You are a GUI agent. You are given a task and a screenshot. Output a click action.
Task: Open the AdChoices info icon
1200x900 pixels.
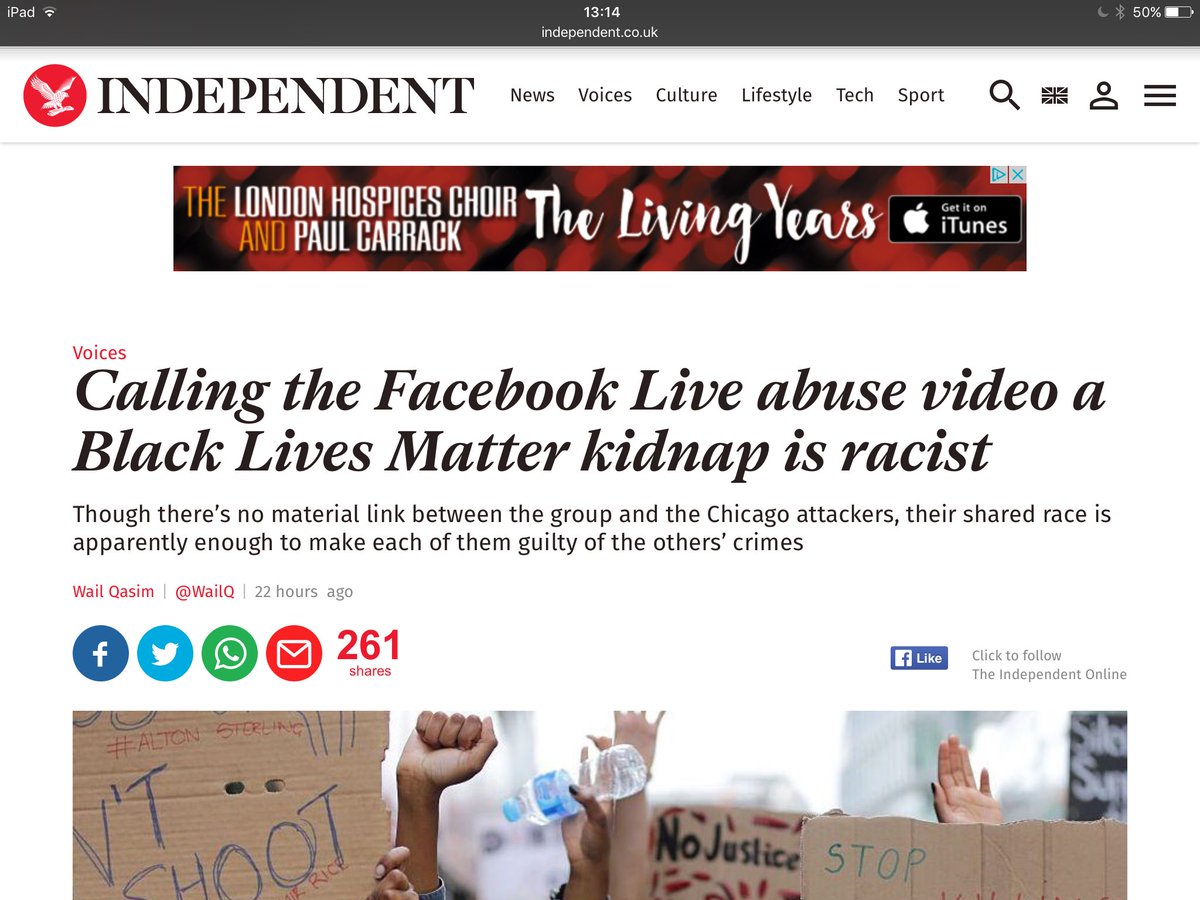[x=999, y=175]
